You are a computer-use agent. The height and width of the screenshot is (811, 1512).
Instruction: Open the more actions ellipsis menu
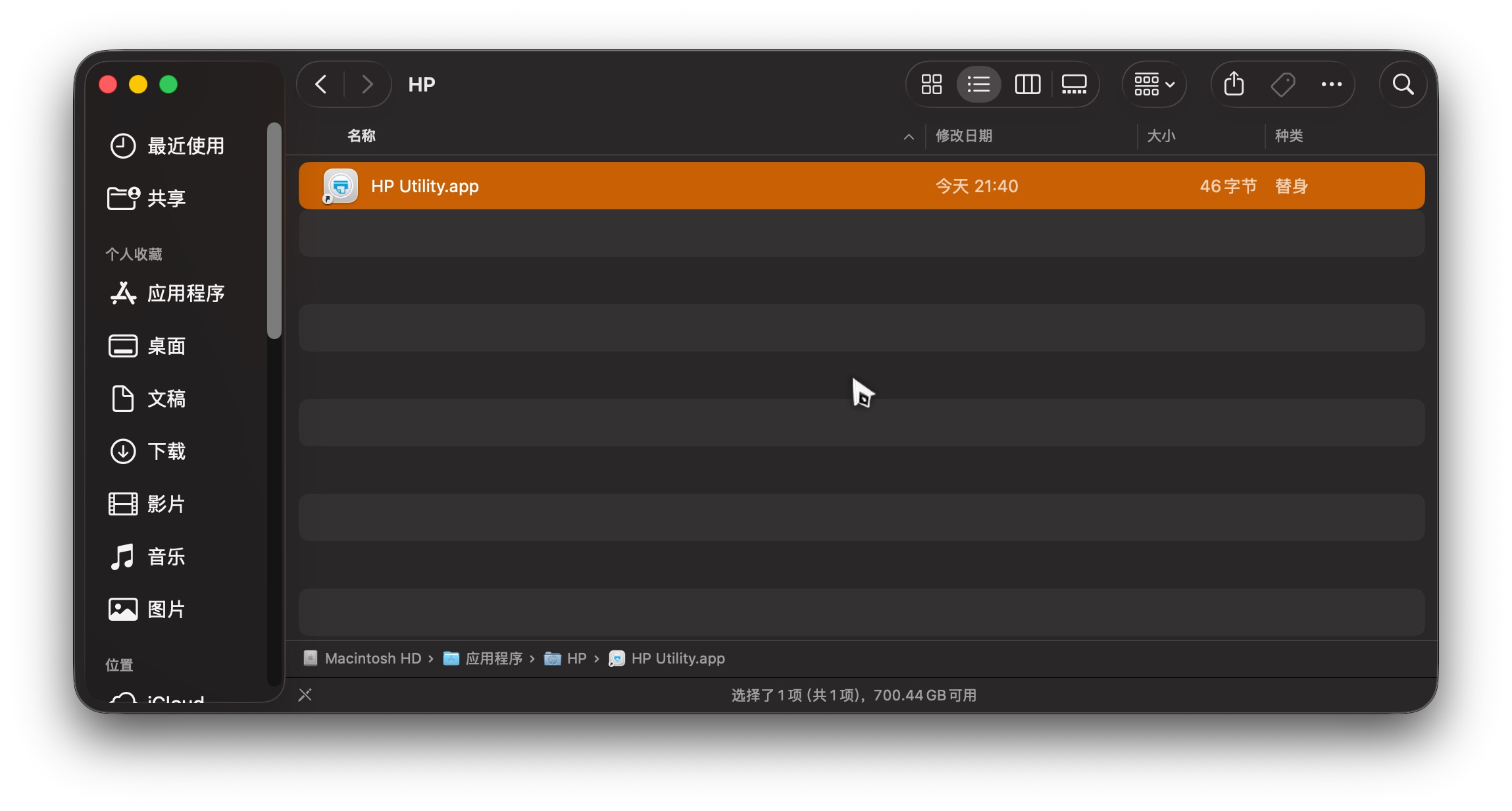pos(1331,84)
